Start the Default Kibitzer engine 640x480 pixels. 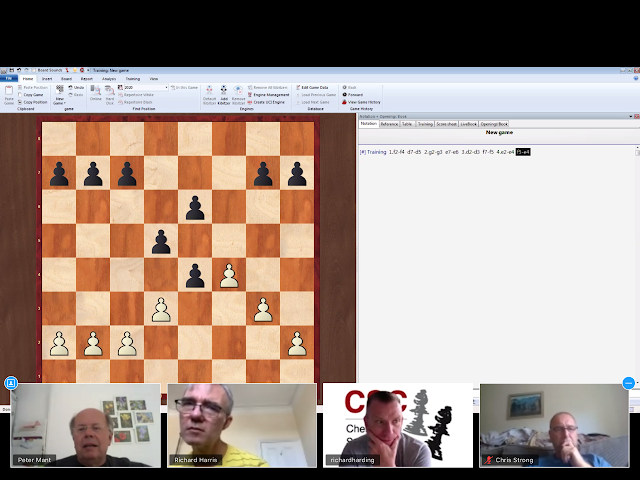[x=209, y=95]
